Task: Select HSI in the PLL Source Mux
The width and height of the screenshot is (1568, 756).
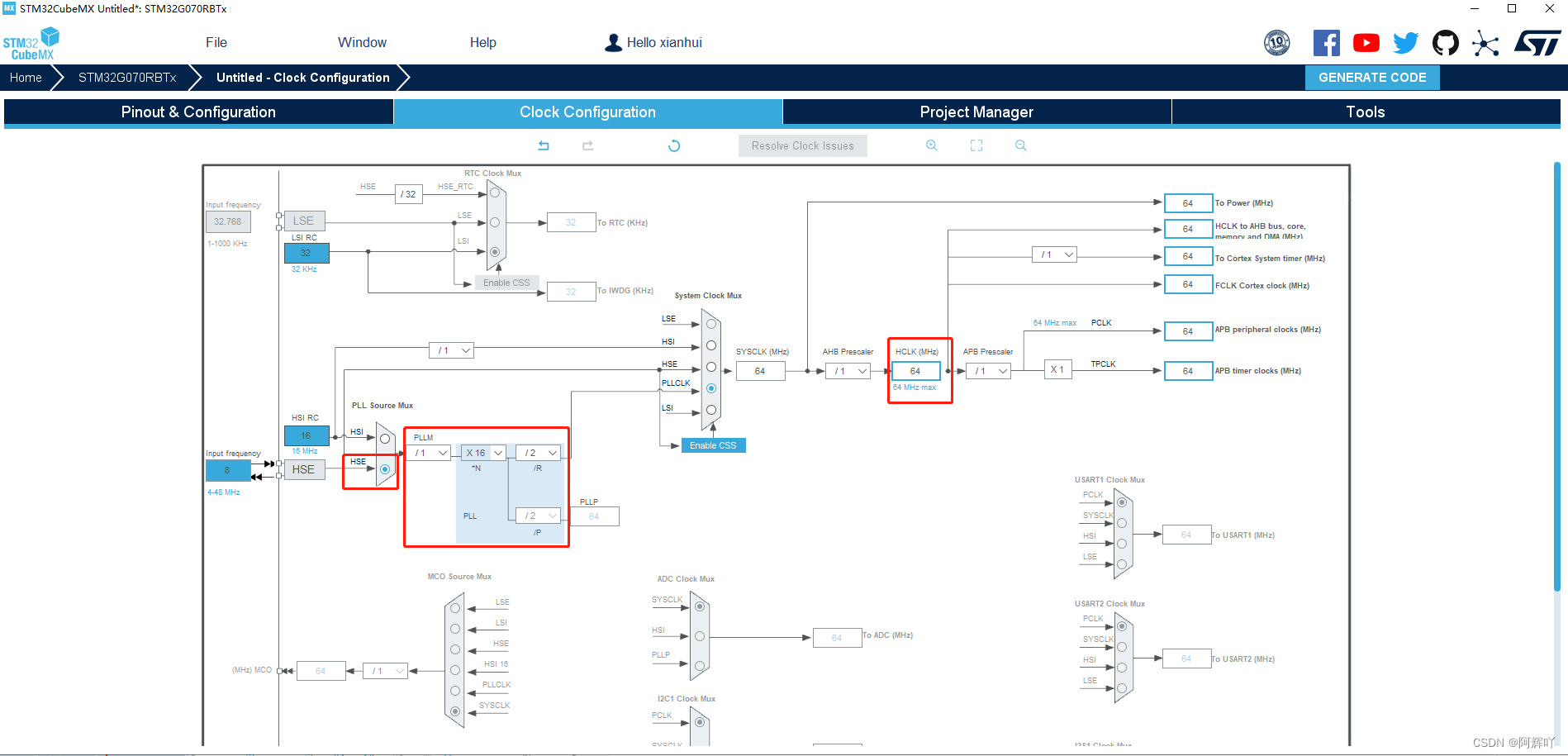Action: pos(385,439)
